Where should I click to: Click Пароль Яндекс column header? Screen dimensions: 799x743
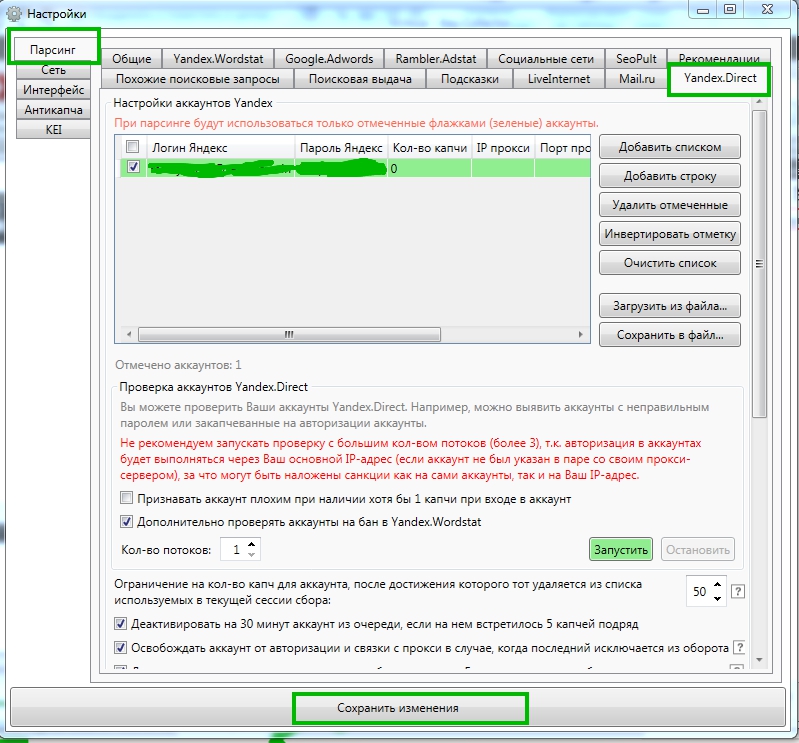coord(341,148)
